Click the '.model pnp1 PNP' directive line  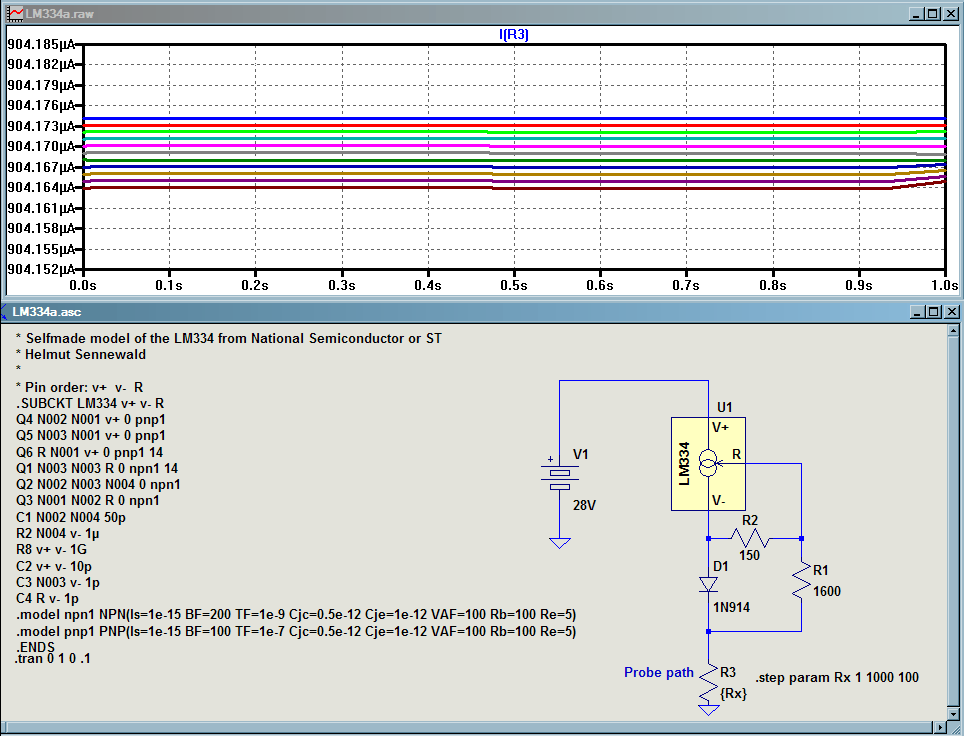pos(296,631)
